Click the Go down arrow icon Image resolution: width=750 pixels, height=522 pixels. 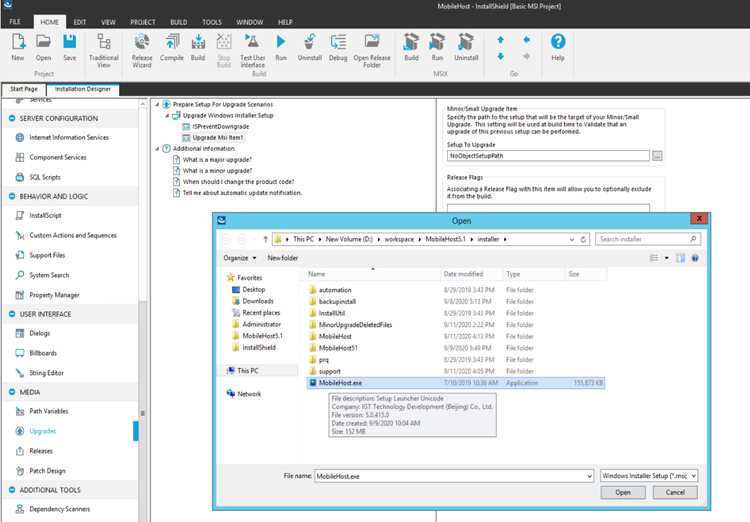pyautogui.click(x=500, y=56)
